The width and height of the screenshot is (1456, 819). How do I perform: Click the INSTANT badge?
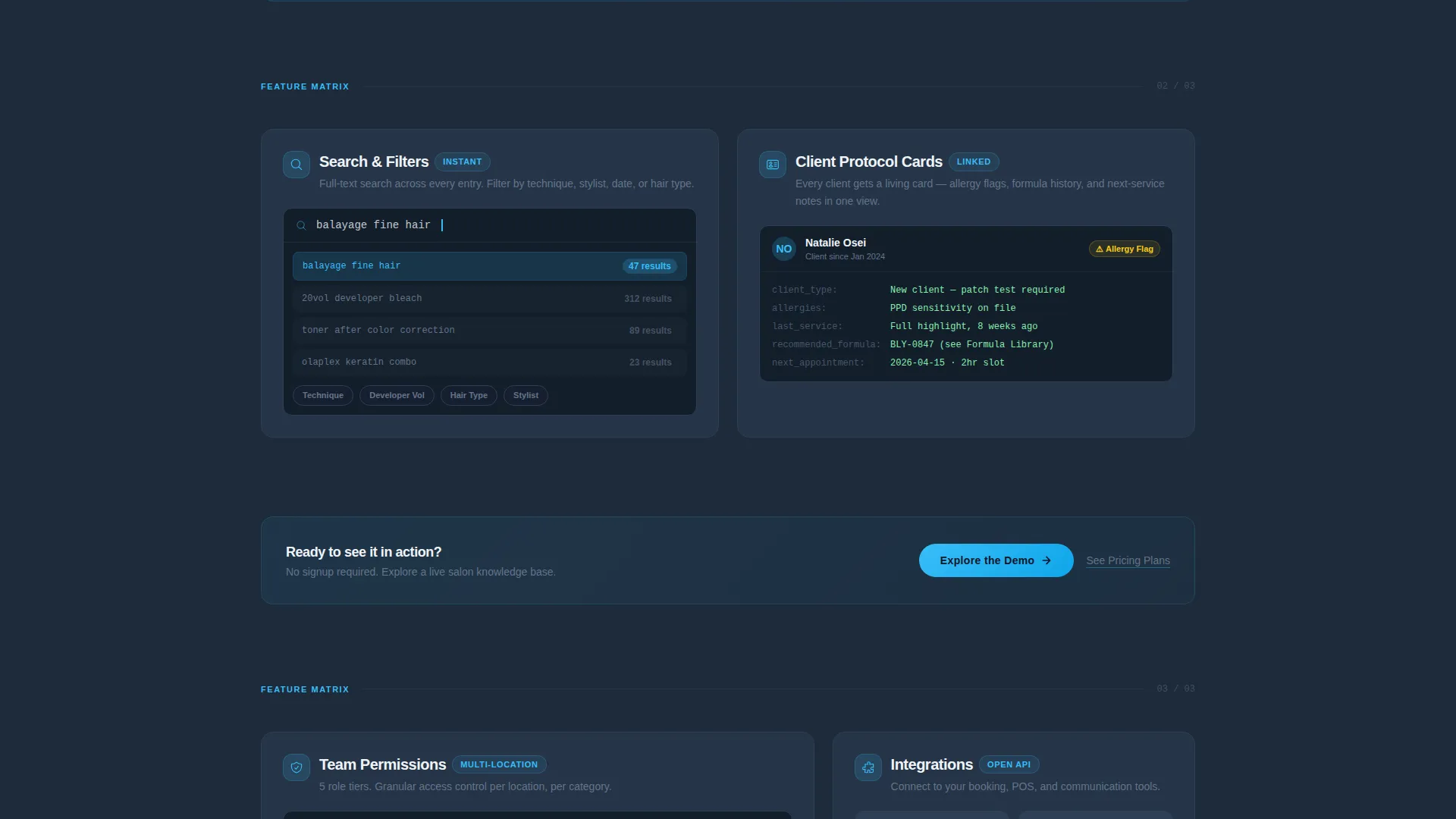pos(463,162)
